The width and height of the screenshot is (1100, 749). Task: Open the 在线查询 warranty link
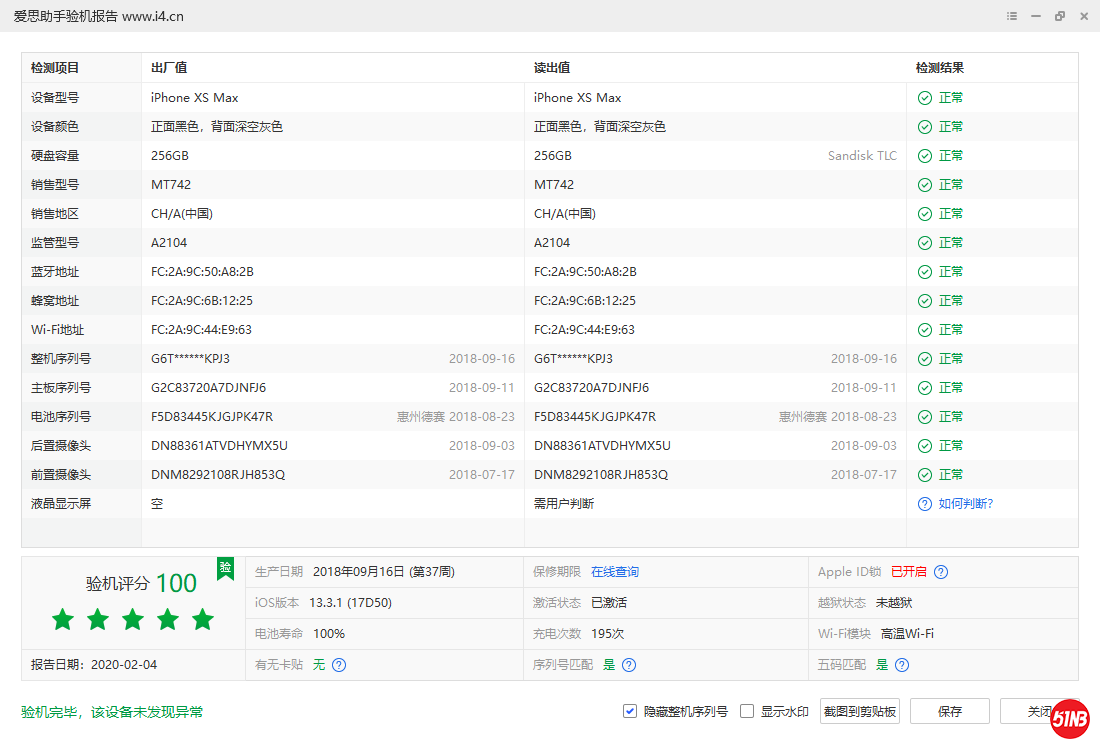614,571
